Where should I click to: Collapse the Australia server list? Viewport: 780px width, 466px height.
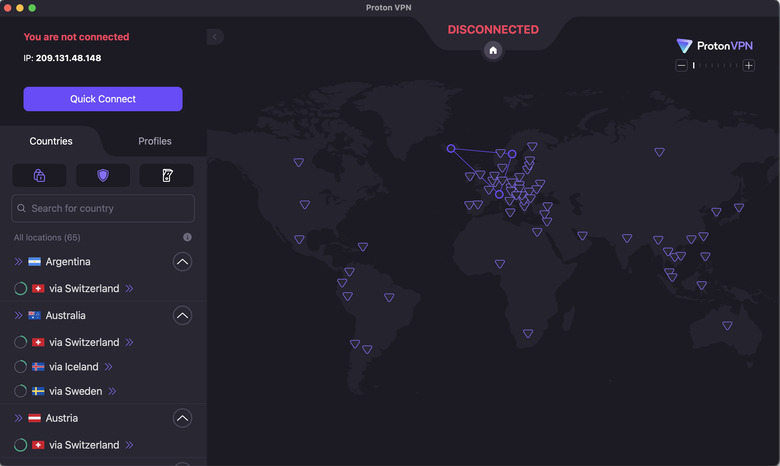tap(183, 315)
